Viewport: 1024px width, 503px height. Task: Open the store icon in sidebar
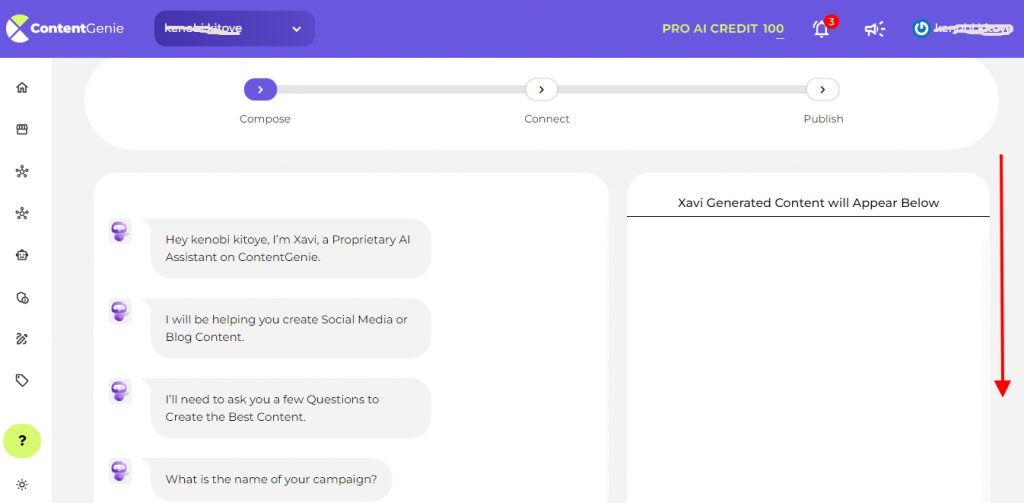[x=22, y=129]
